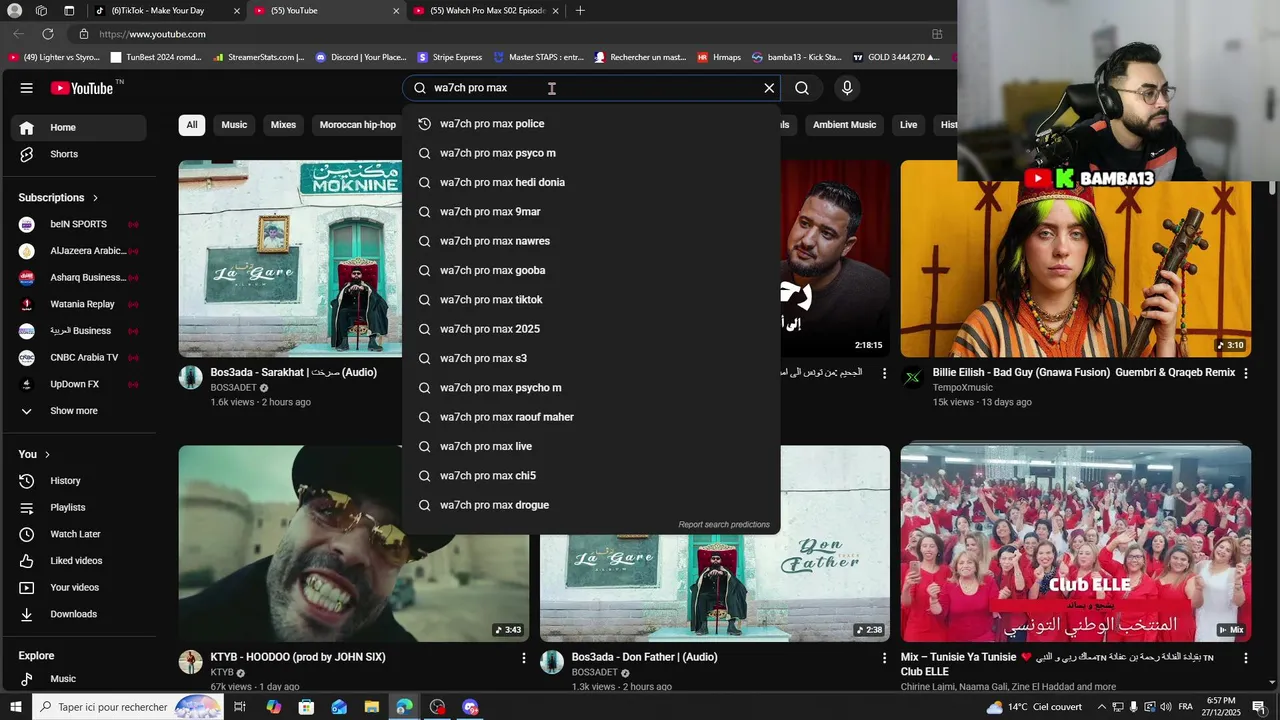1280x720 pixels.
Task: Choose suggestion wa7ch pro max gooba
Action: coord(591,270)
